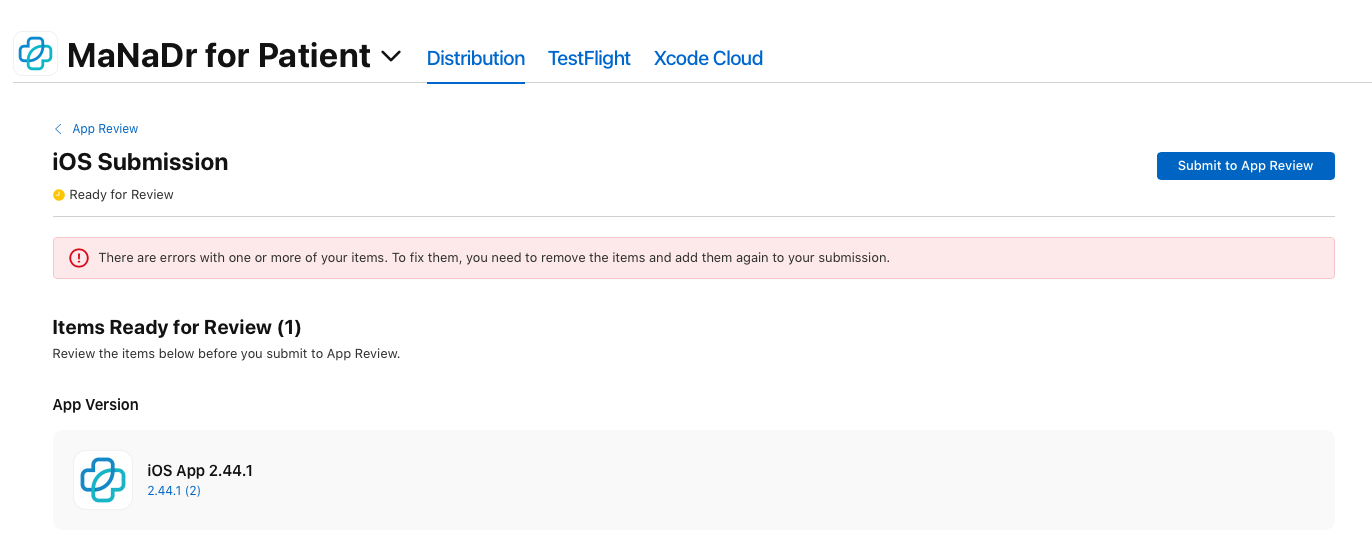Go to the Xcode Cloud tab
1372x556 pixels.
tap(708, 58)
